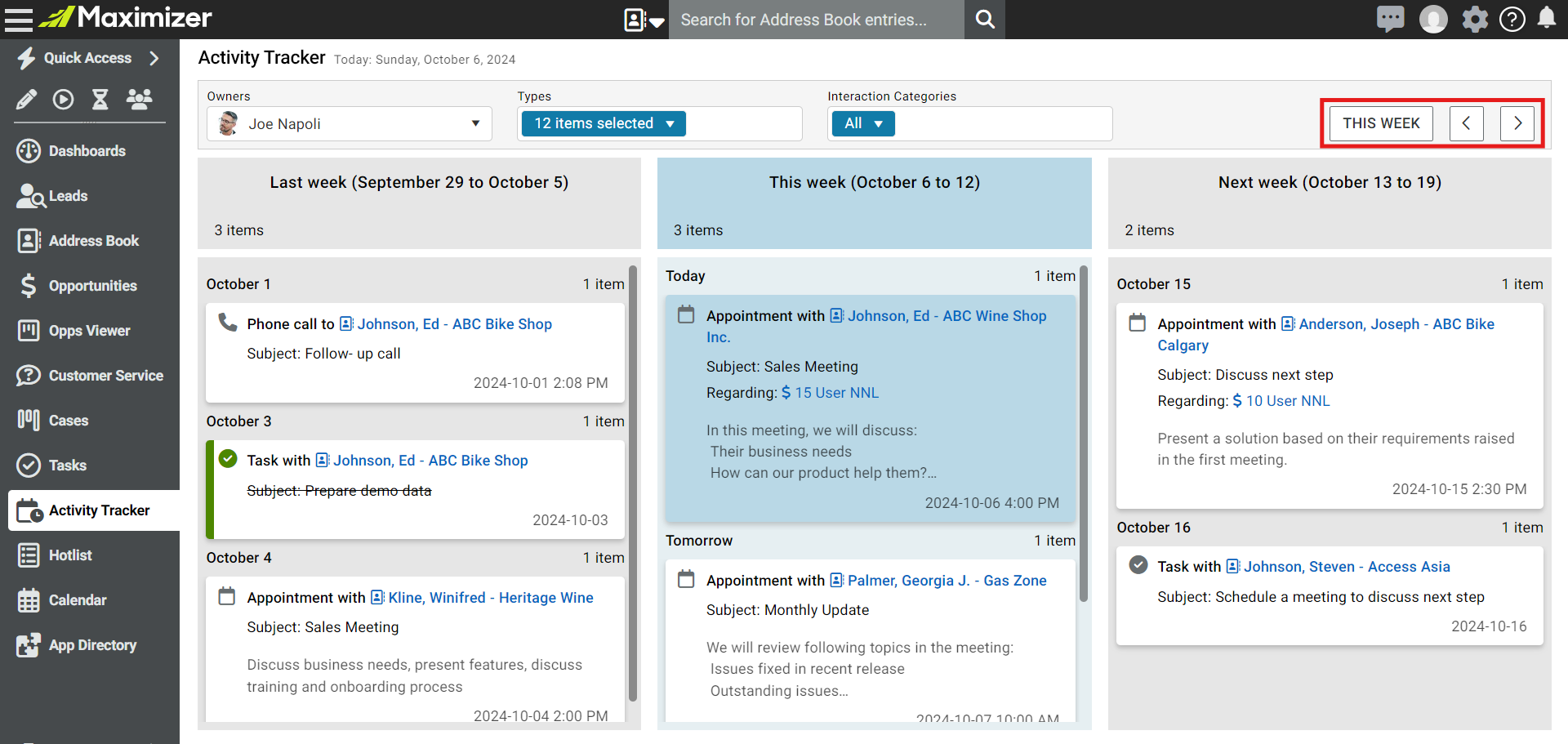Go to the next week arrow

[x=1517, y=123]
